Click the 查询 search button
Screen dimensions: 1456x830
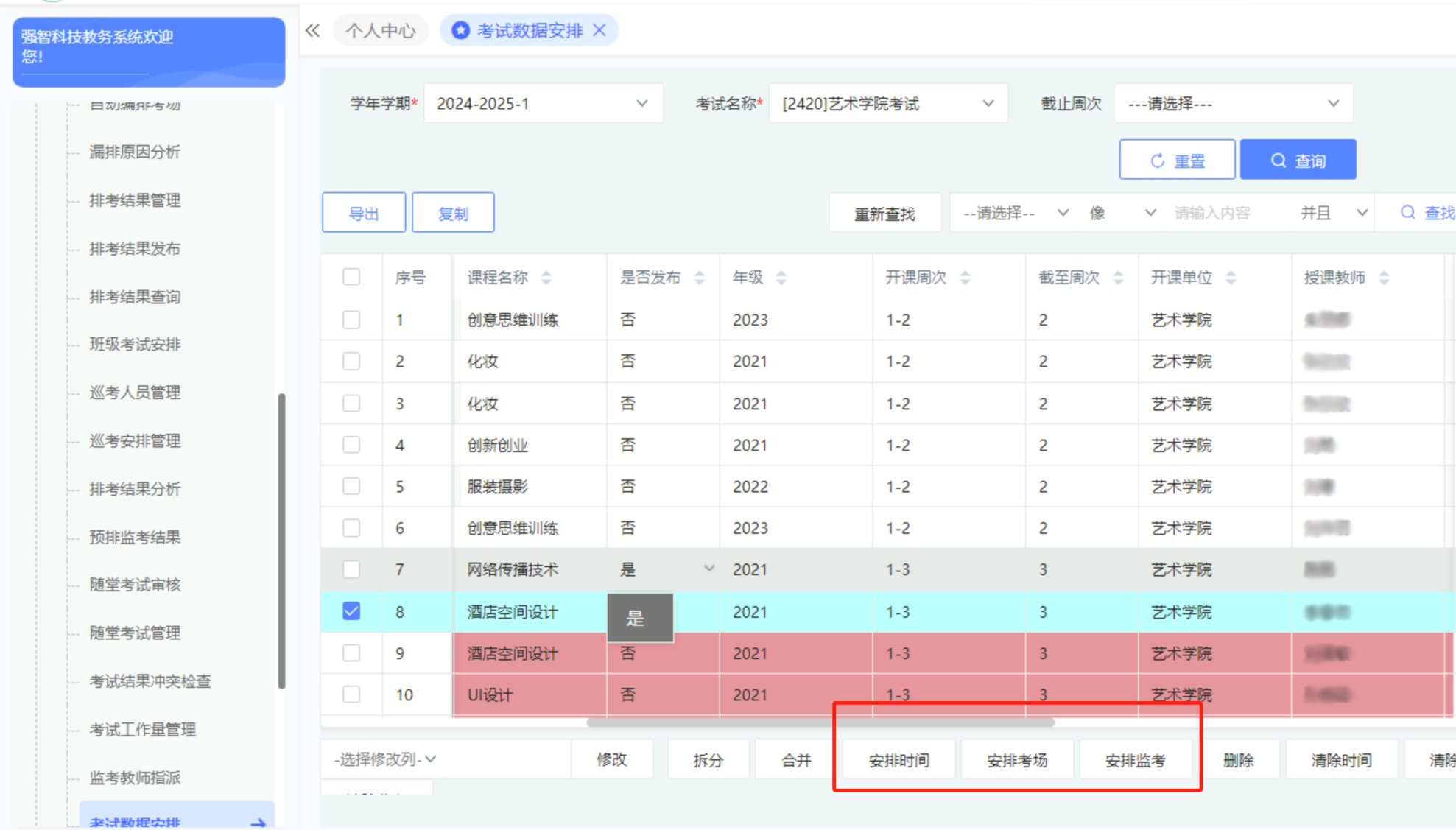click(x=1298, y=160)
